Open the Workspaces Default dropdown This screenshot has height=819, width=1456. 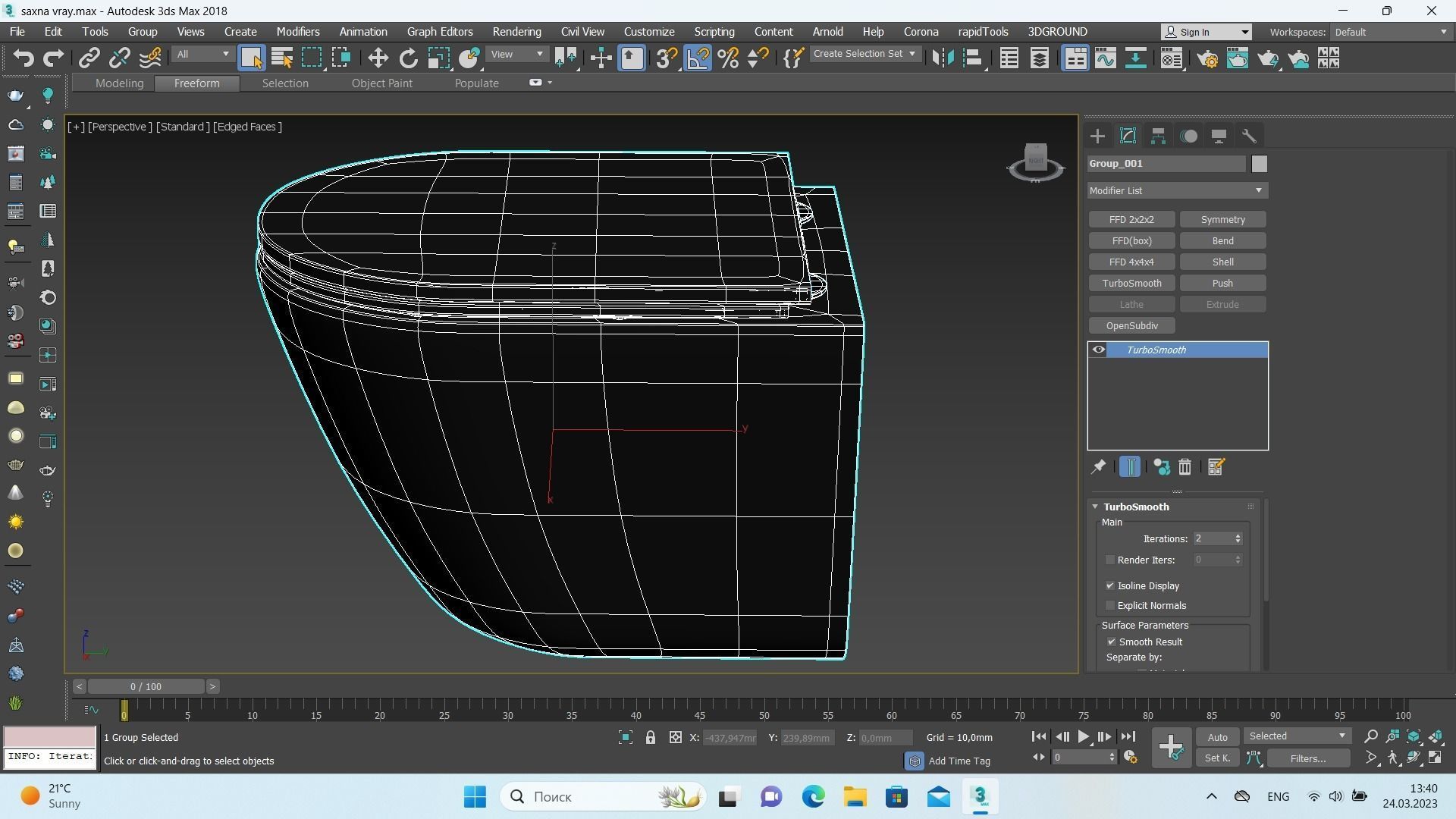click(x=1391, y=32)
